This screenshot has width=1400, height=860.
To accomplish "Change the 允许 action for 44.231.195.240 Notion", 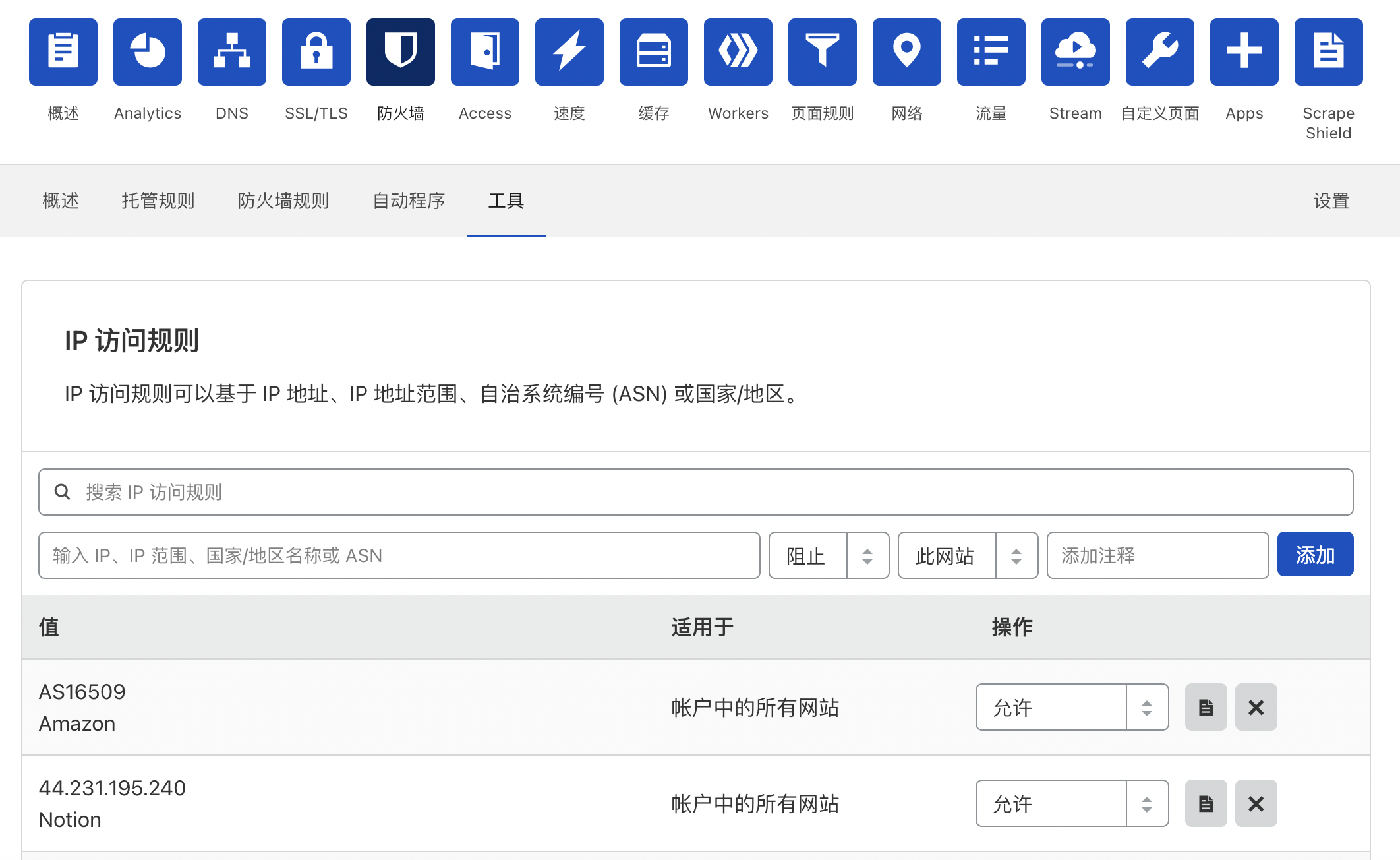I will pyautogui.click(x=1072, y=803).
